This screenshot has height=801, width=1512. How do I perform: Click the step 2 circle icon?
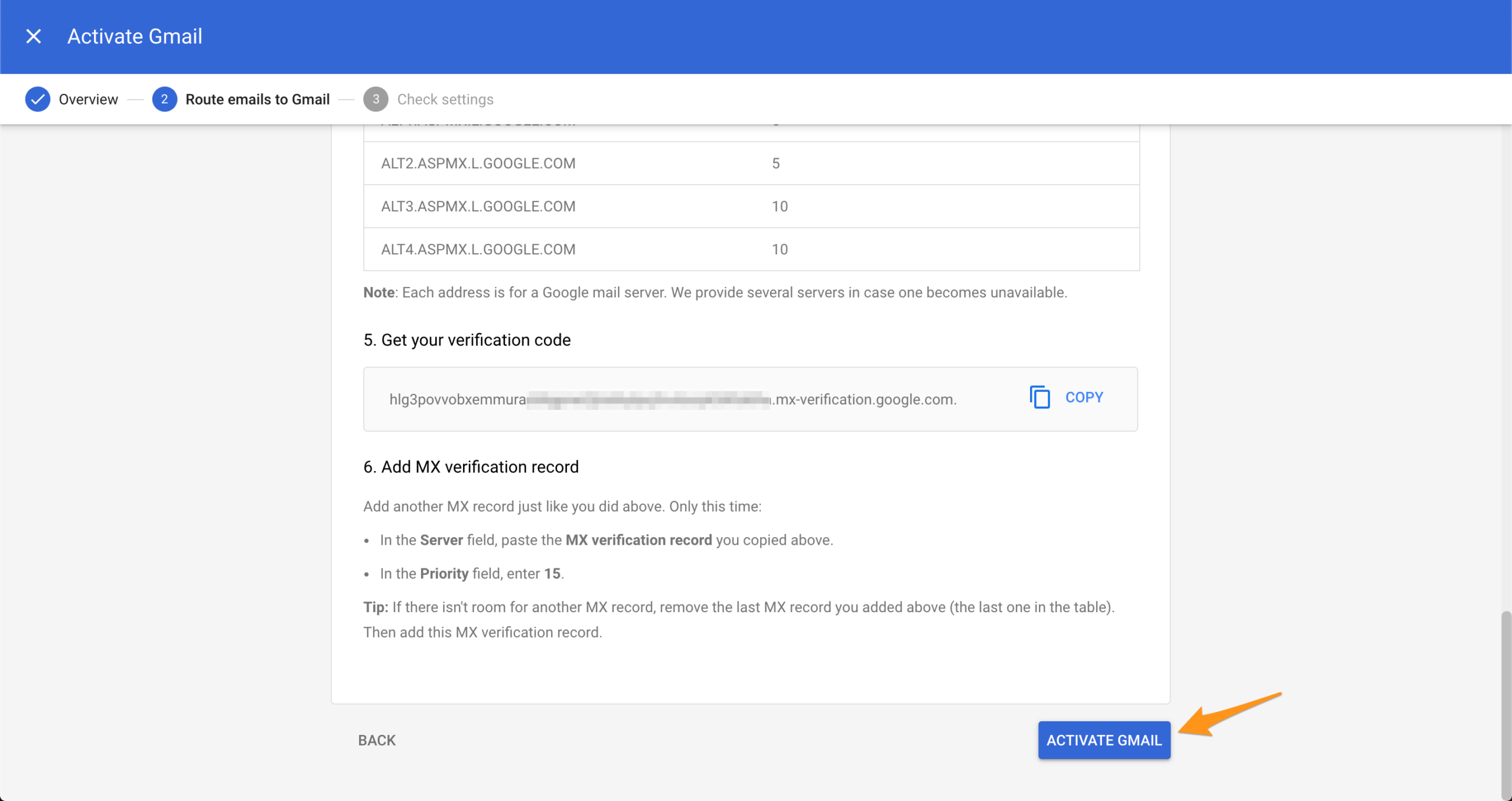(164, 99)
